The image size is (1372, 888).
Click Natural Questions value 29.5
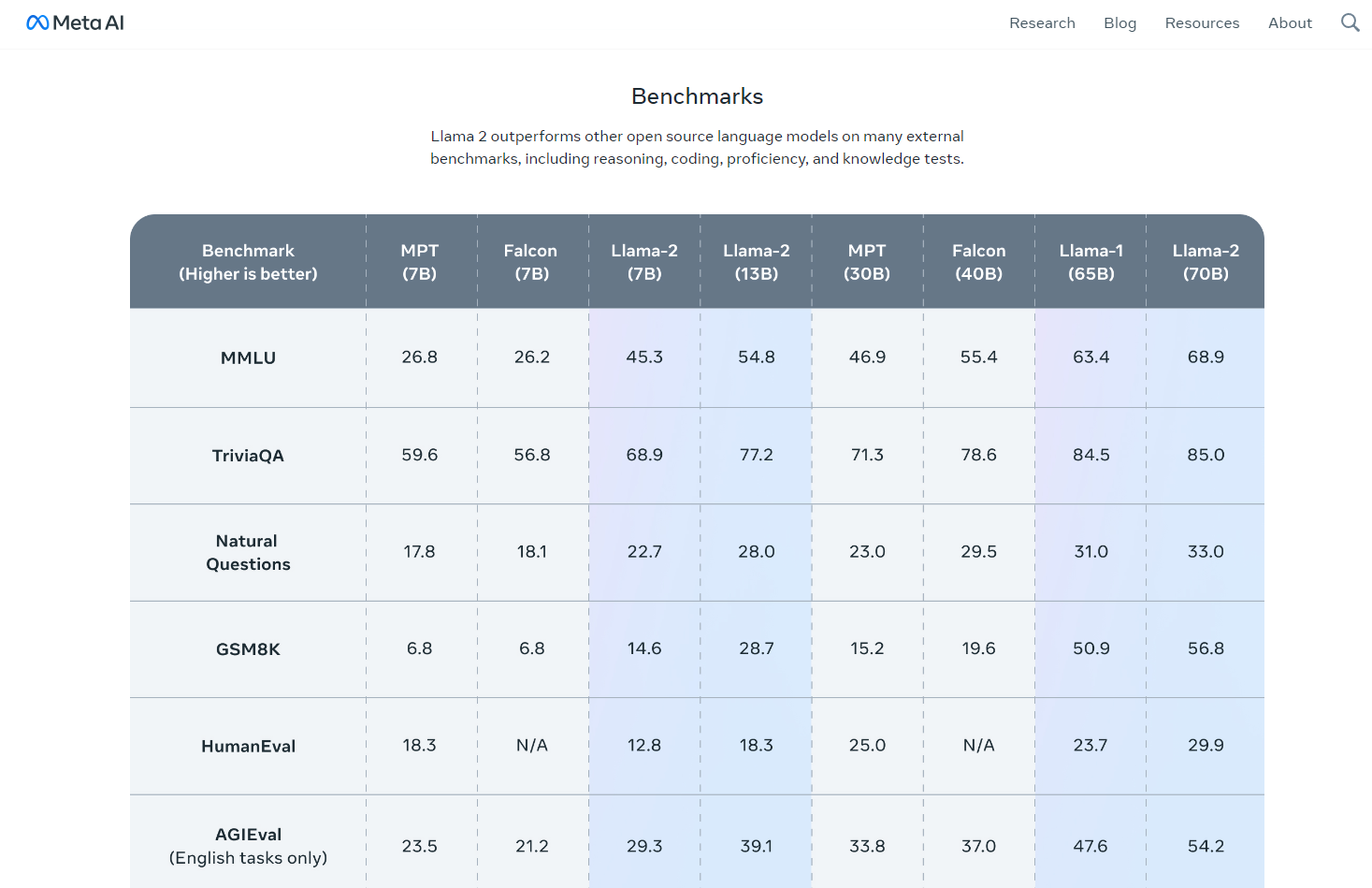click(979, 552)
